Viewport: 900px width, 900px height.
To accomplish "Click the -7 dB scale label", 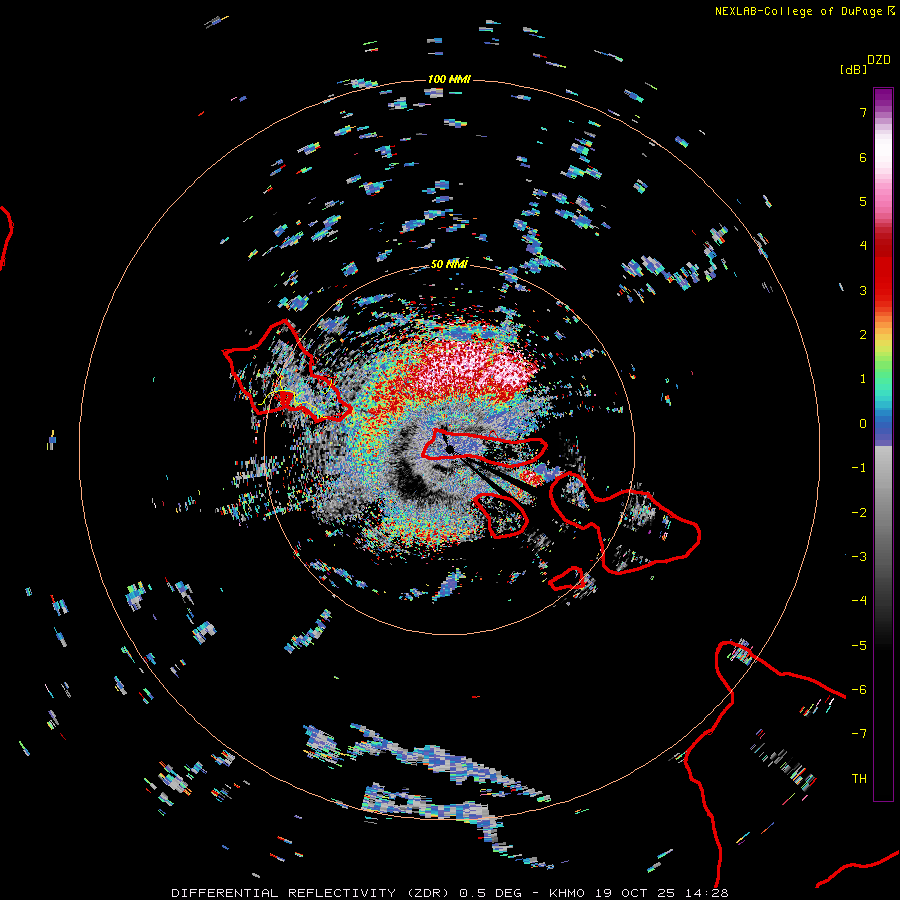I will pos(859,734).
